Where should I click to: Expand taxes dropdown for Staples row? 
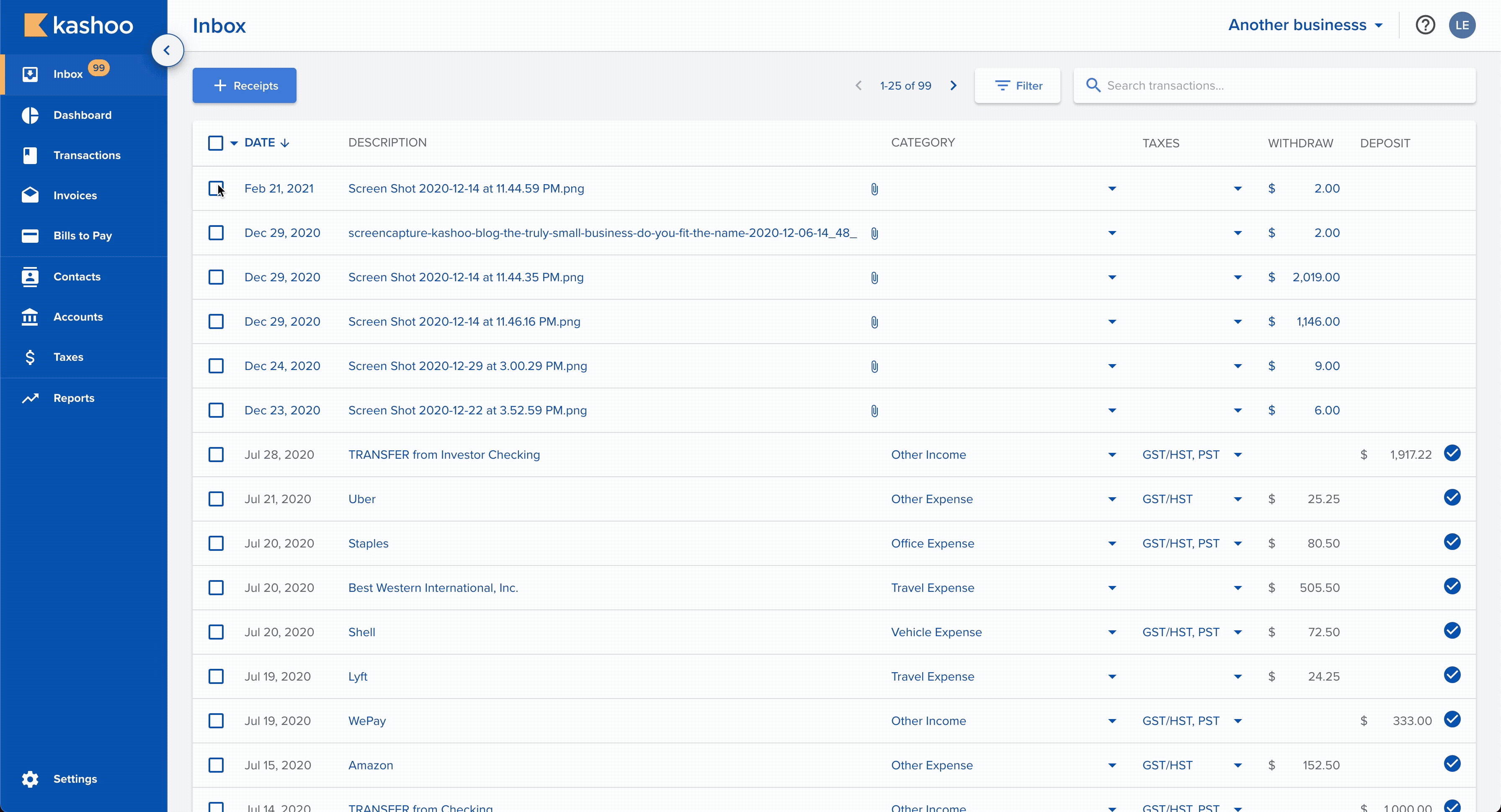click(1238, 543)
